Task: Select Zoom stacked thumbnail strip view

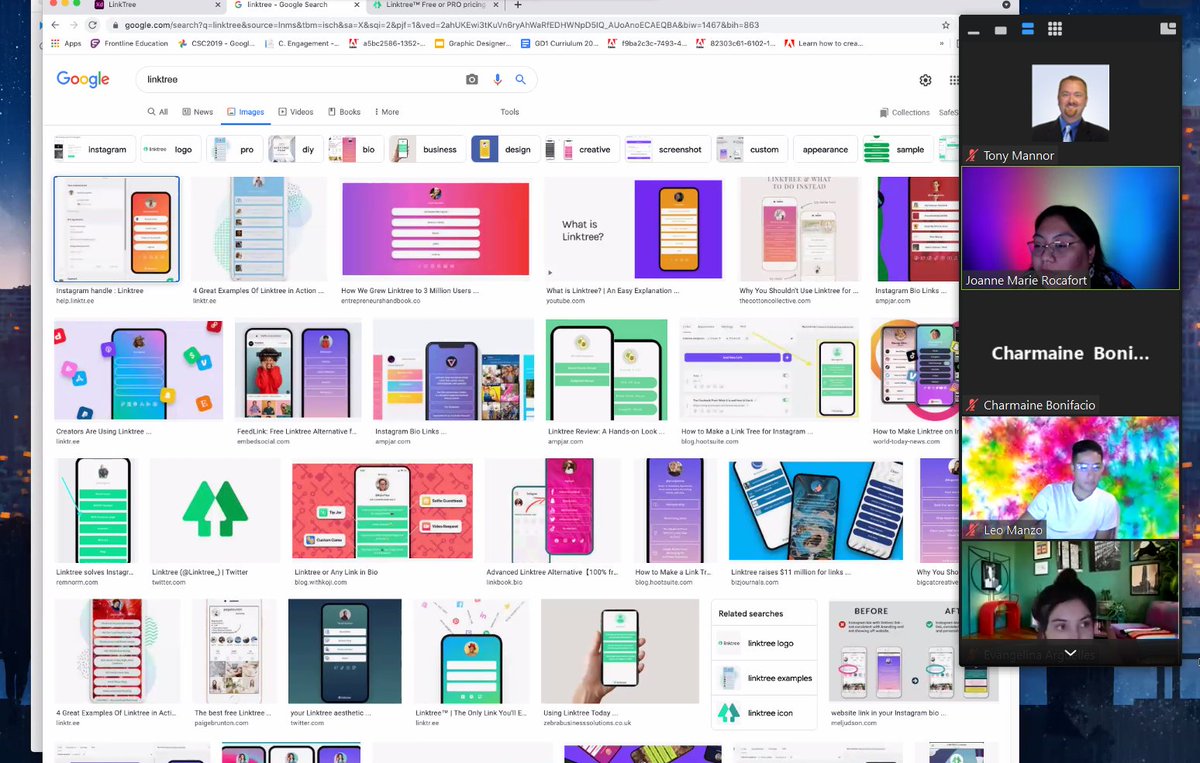Action: tap(1027, 30)
